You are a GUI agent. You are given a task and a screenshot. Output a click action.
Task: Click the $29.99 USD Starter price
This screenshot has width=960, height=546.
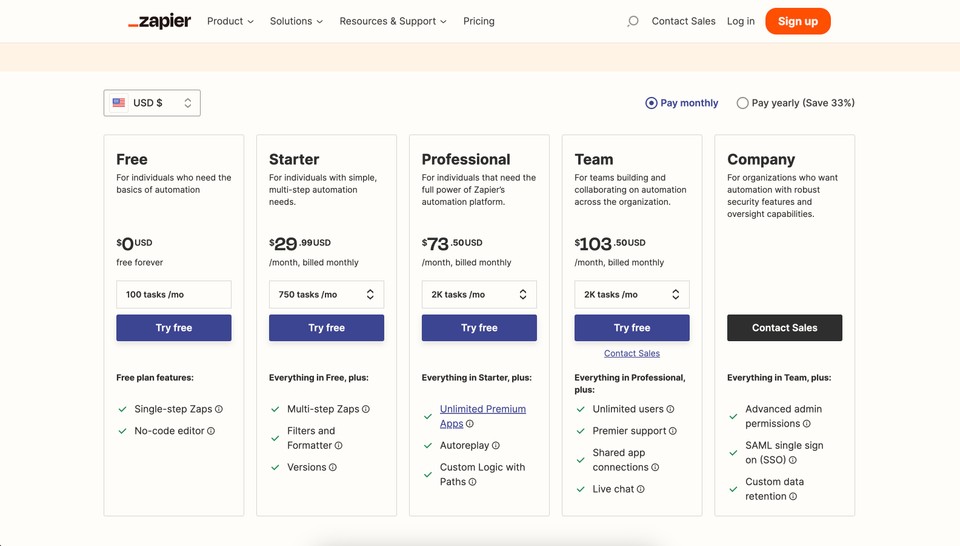click(x=300, y=244)
